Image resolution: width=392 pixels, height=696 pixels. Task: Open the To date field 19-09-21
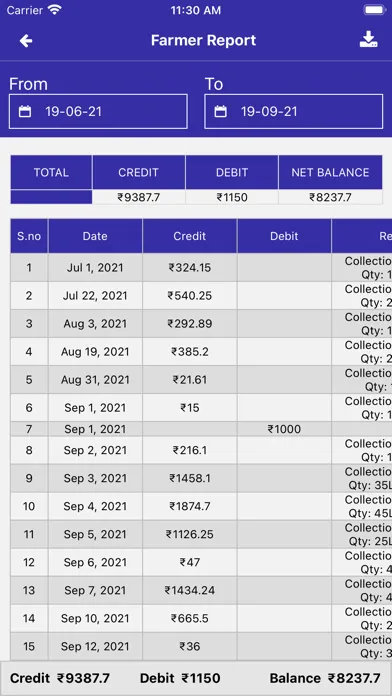click(293, 111)
